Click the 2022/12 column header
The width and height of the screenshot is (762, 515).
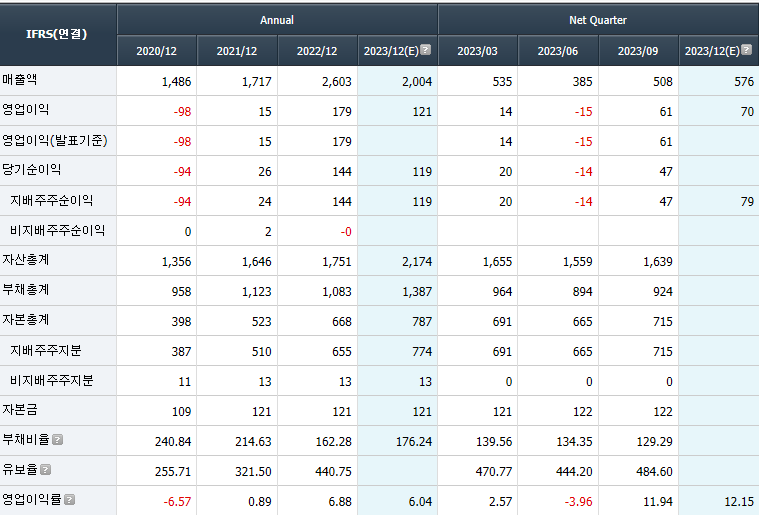point(317,51)
